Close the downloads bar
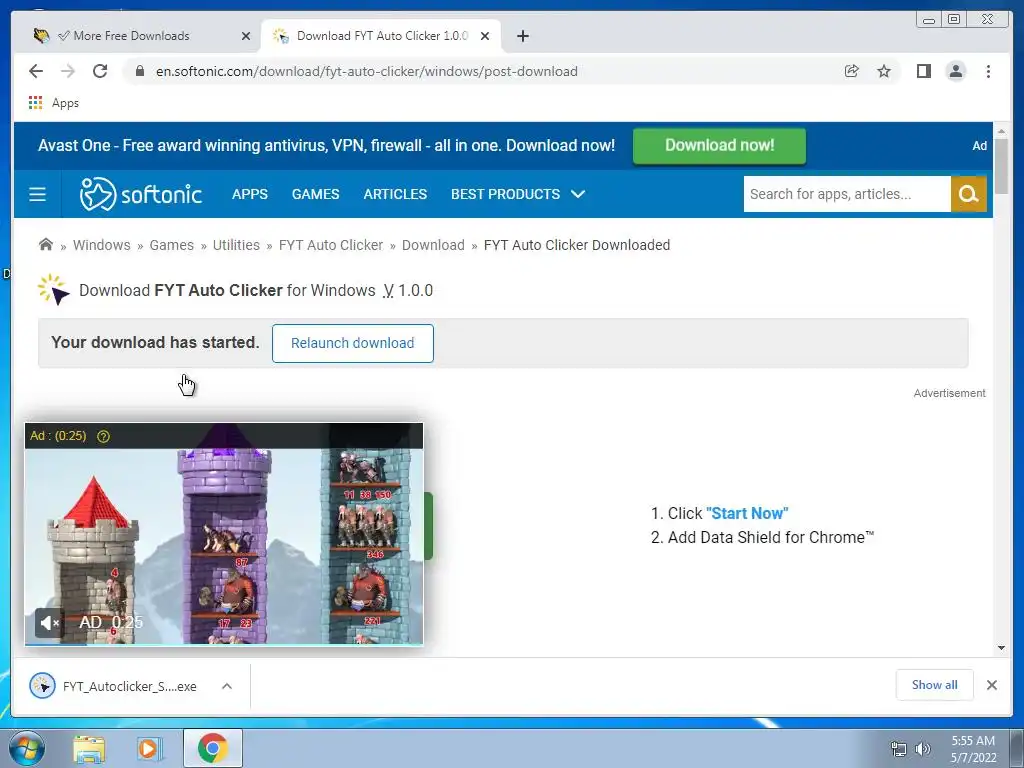Viewport: 1024px width, 768px height. (x=991, y=685)
